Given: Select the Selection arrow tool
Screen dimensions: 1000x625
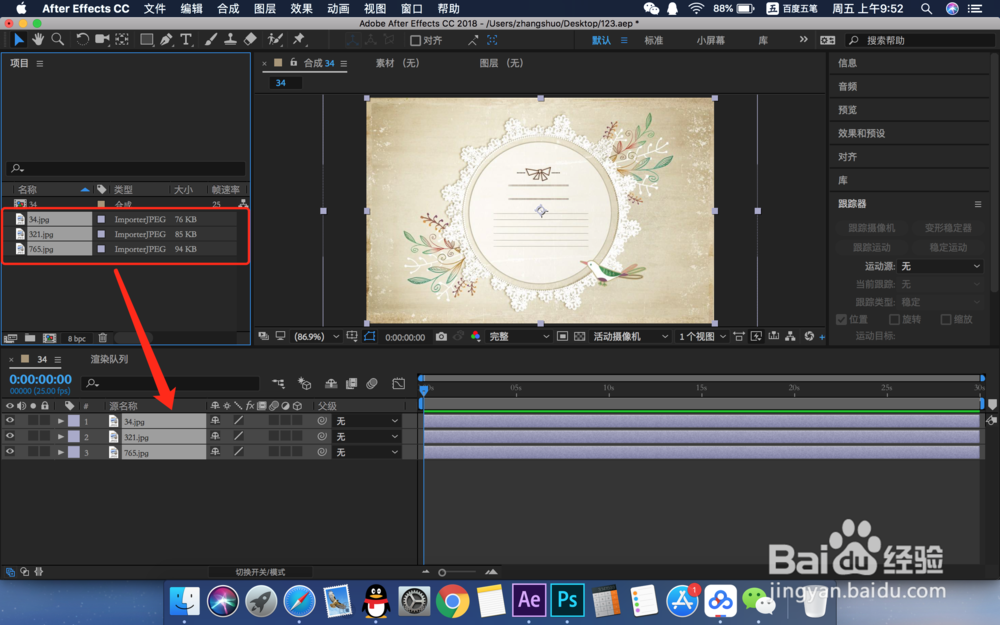Looking at the screenshot, I should coord(18,40).
